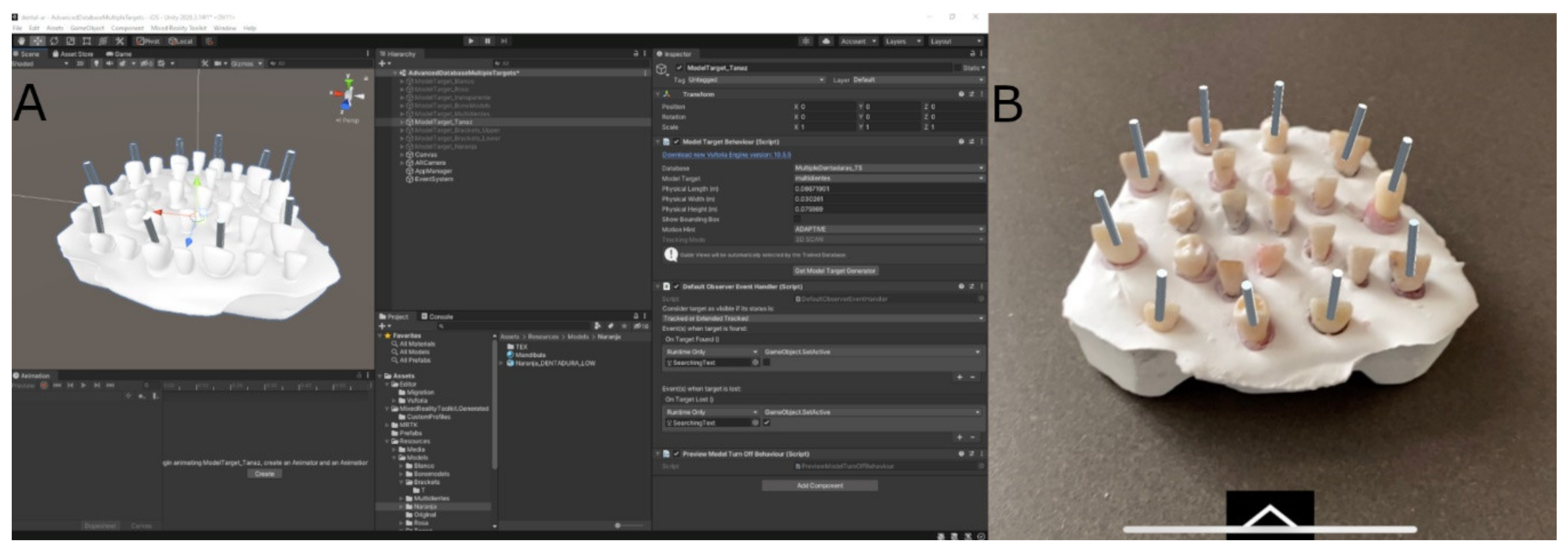
Task: Switch to the Console tab
Action: coord(437,317)
